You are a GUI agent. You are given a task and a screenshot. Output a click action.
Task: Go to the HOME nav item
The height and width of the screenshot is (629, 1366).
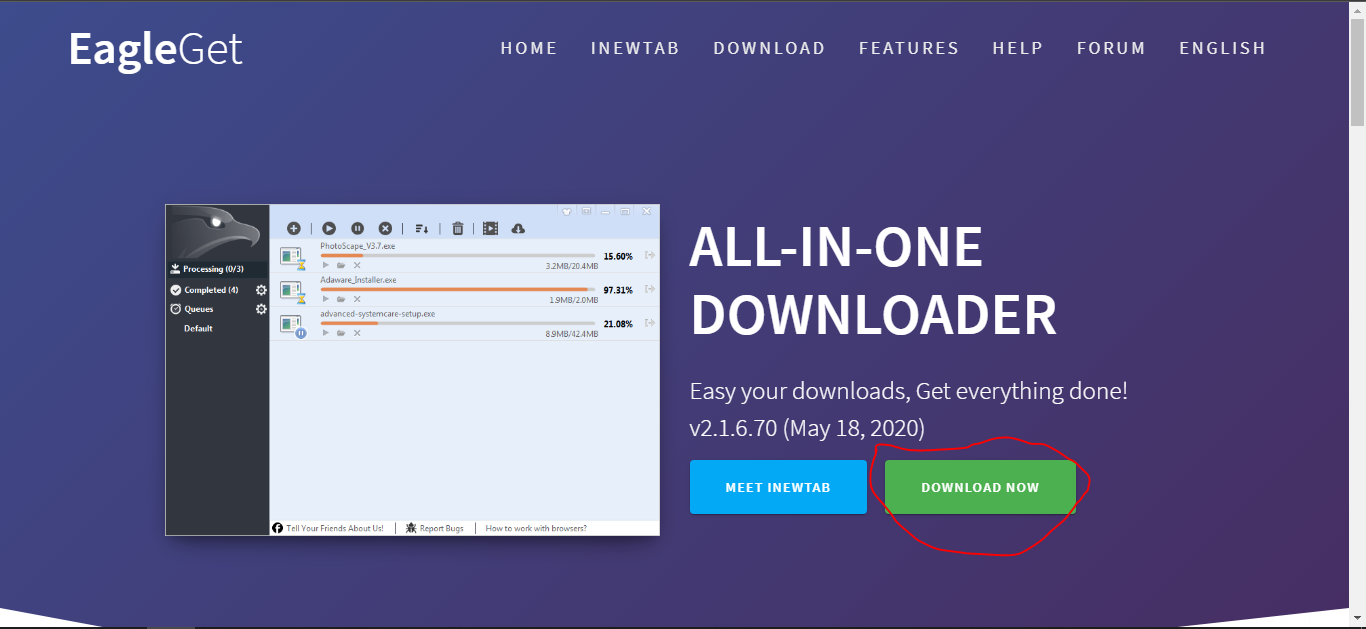coord(529,48)
